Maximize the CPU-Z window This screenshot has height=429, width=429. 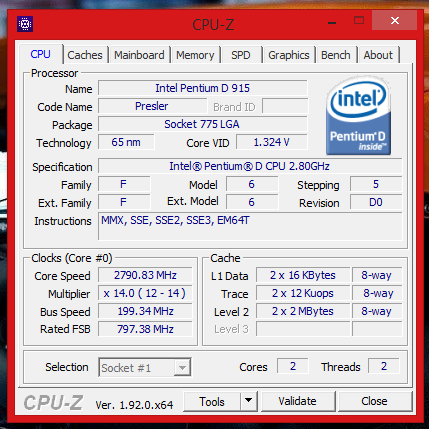click(359, 21)
